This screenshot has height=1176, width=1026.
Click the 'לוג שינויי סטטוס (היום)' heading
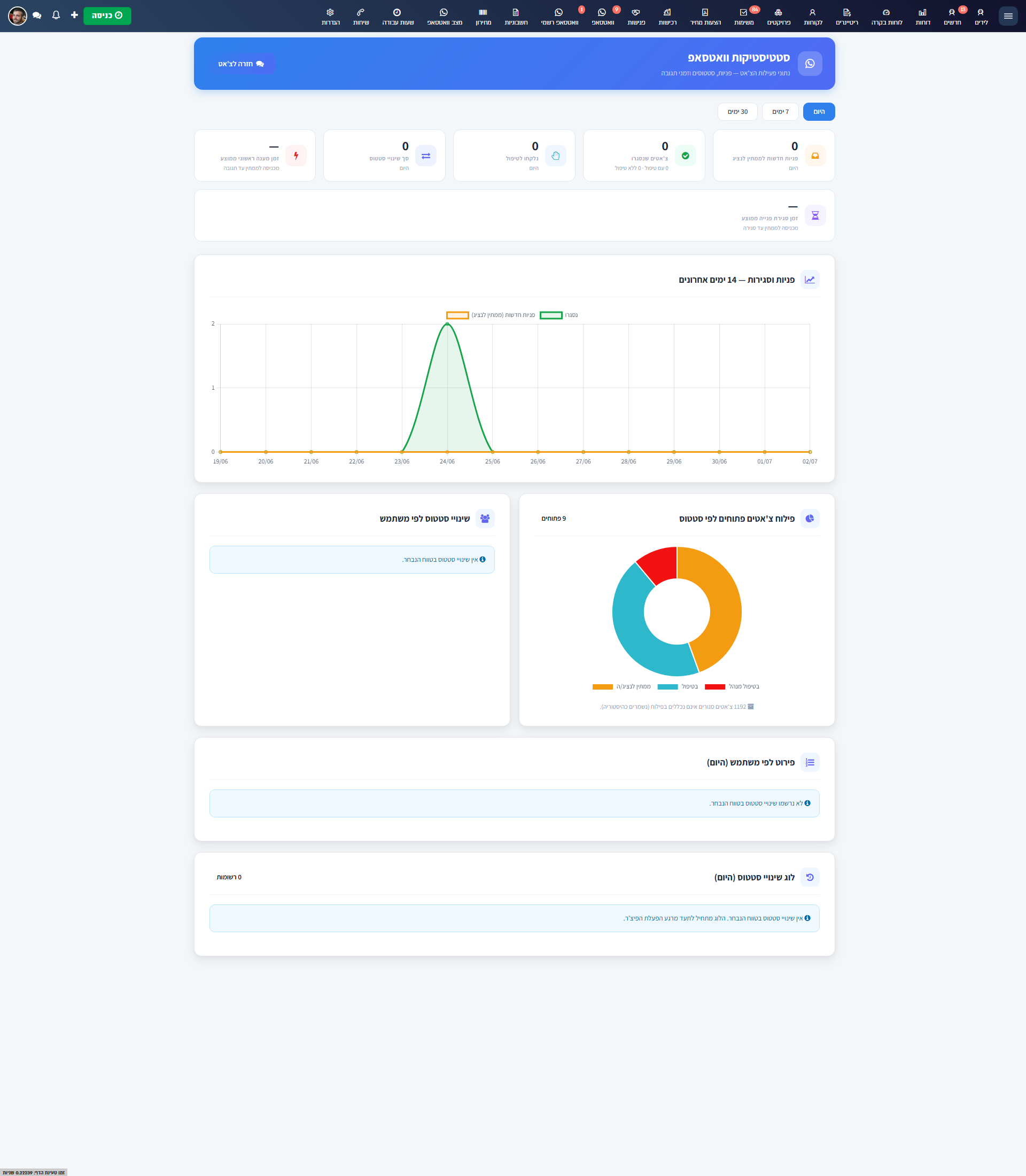755,877
